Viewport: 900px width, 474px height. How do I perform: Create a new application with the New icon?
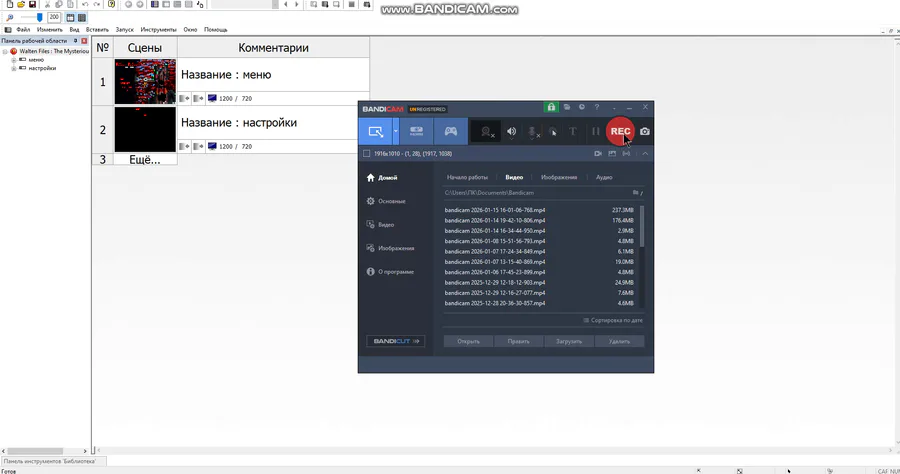point(10,4)
